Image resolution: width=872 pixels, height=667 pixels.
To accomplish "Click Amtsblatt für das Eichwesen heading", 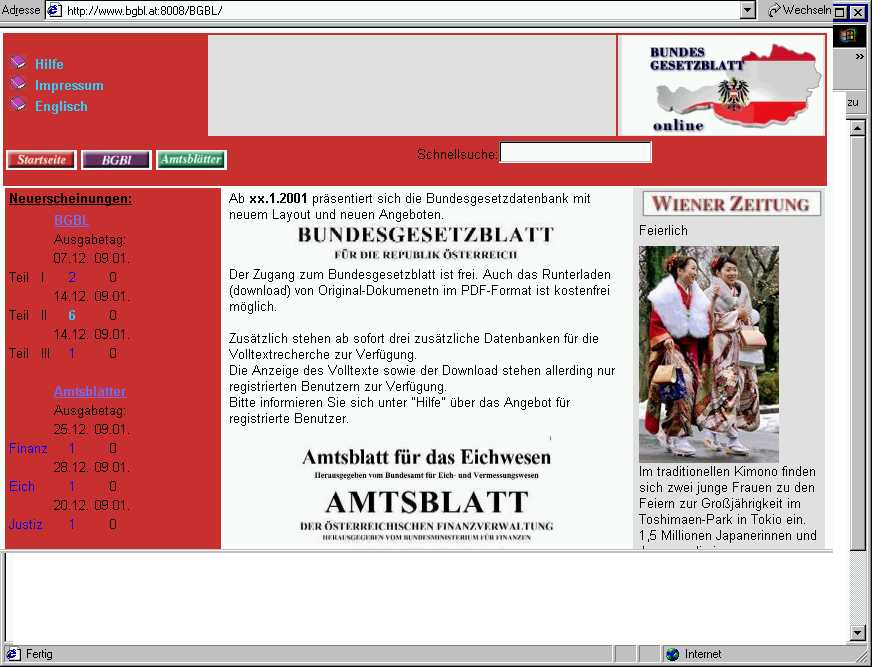I will 427,462.
